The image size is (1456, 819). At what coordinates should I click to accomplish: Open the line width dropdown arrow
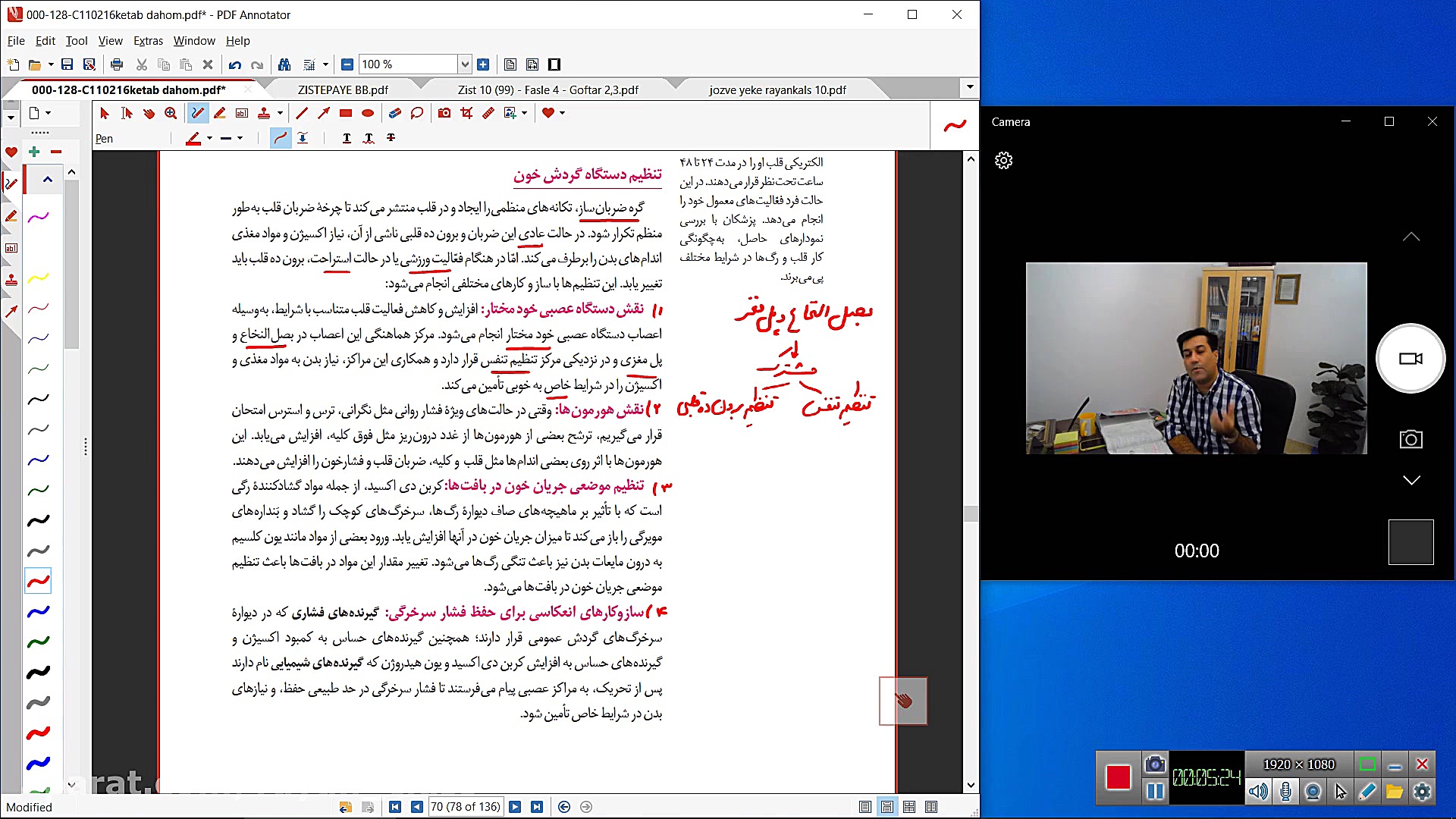point(240,138)
